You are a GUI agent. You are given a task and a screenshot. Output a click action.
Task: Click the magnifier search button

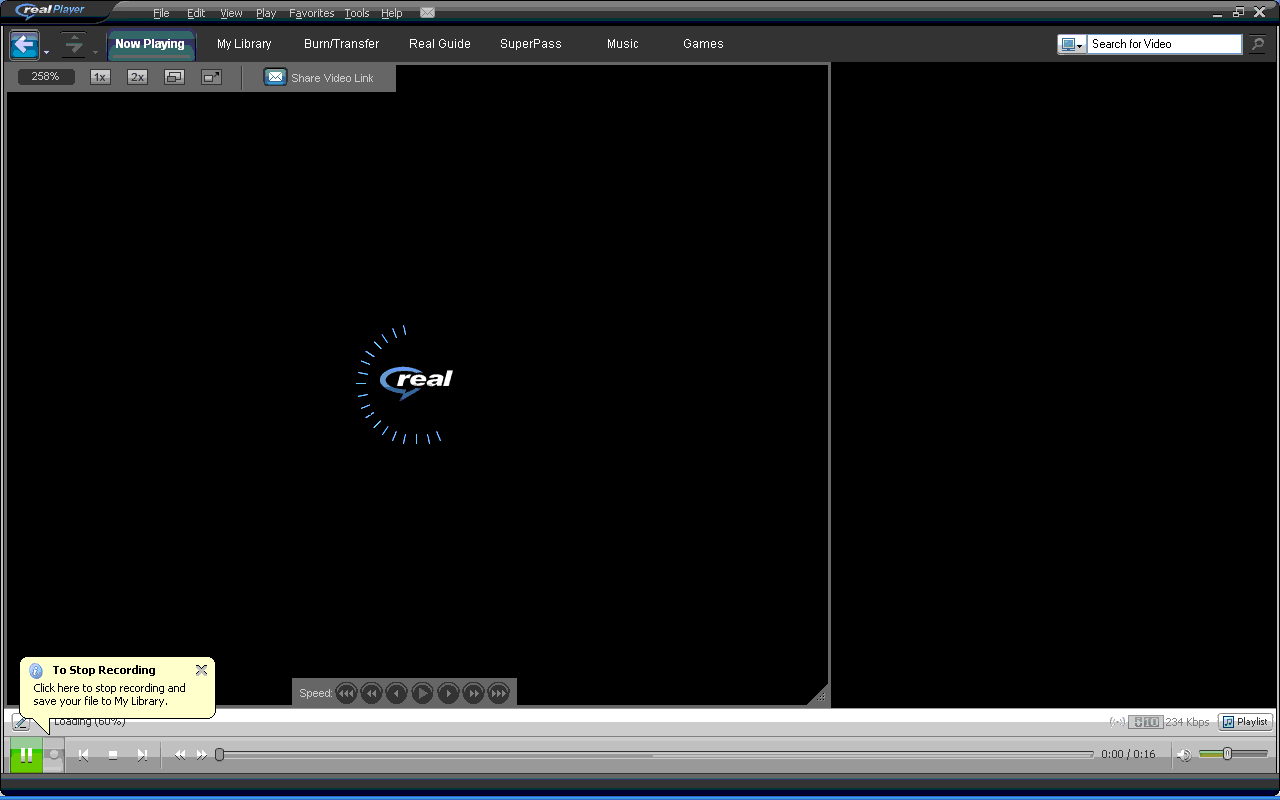click(1257, 44)
